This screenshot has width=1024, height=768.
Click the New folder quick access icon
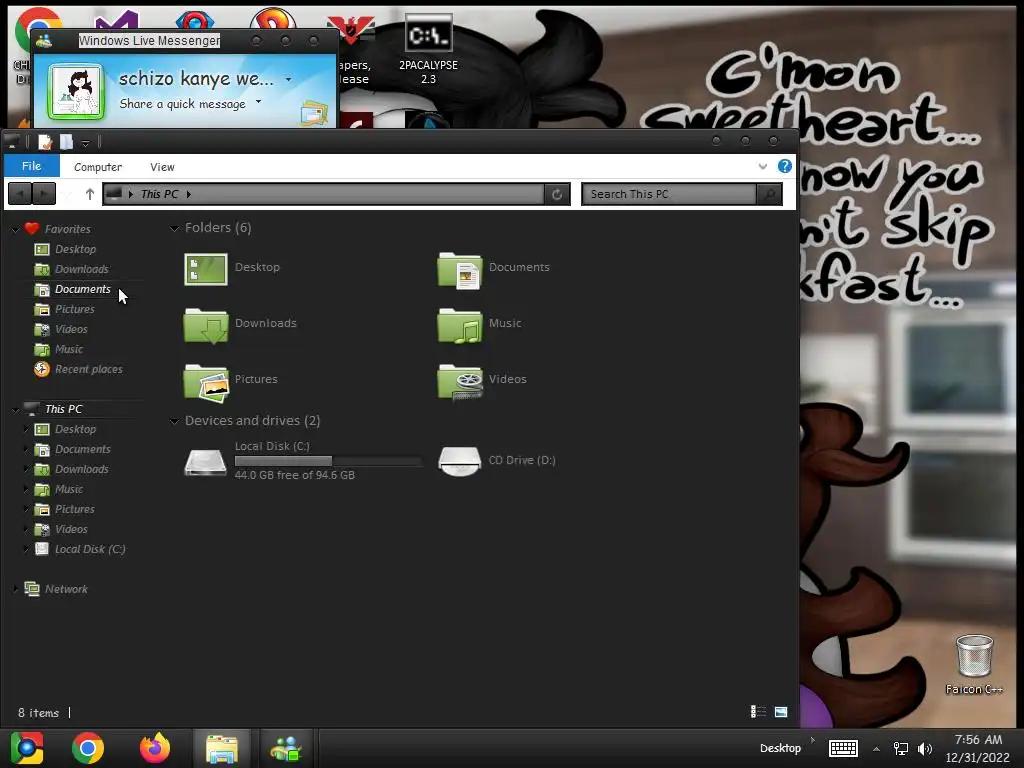pyautogui.click(x=67, y=142)
